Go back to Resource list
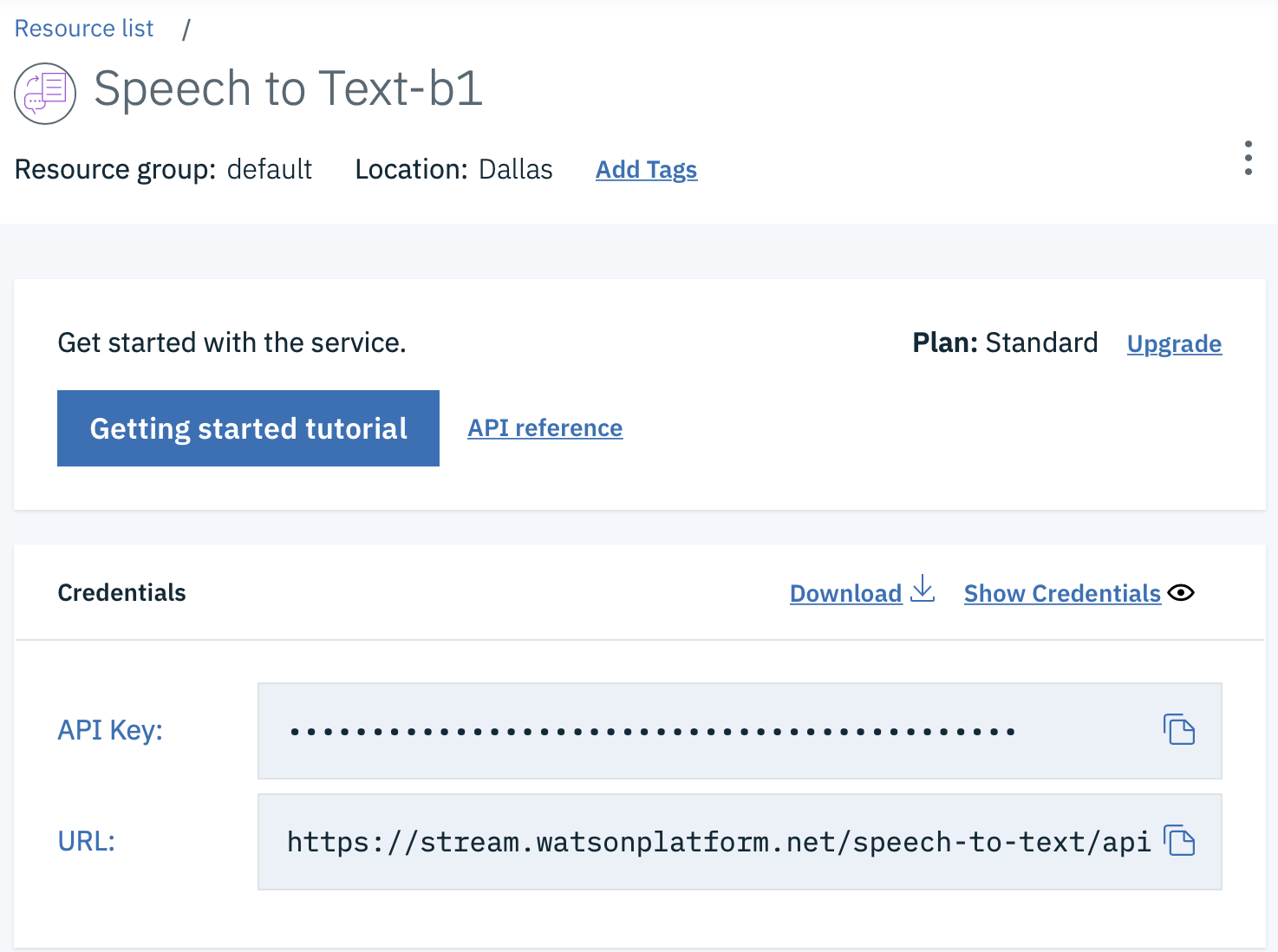 [x=84, y=29]
